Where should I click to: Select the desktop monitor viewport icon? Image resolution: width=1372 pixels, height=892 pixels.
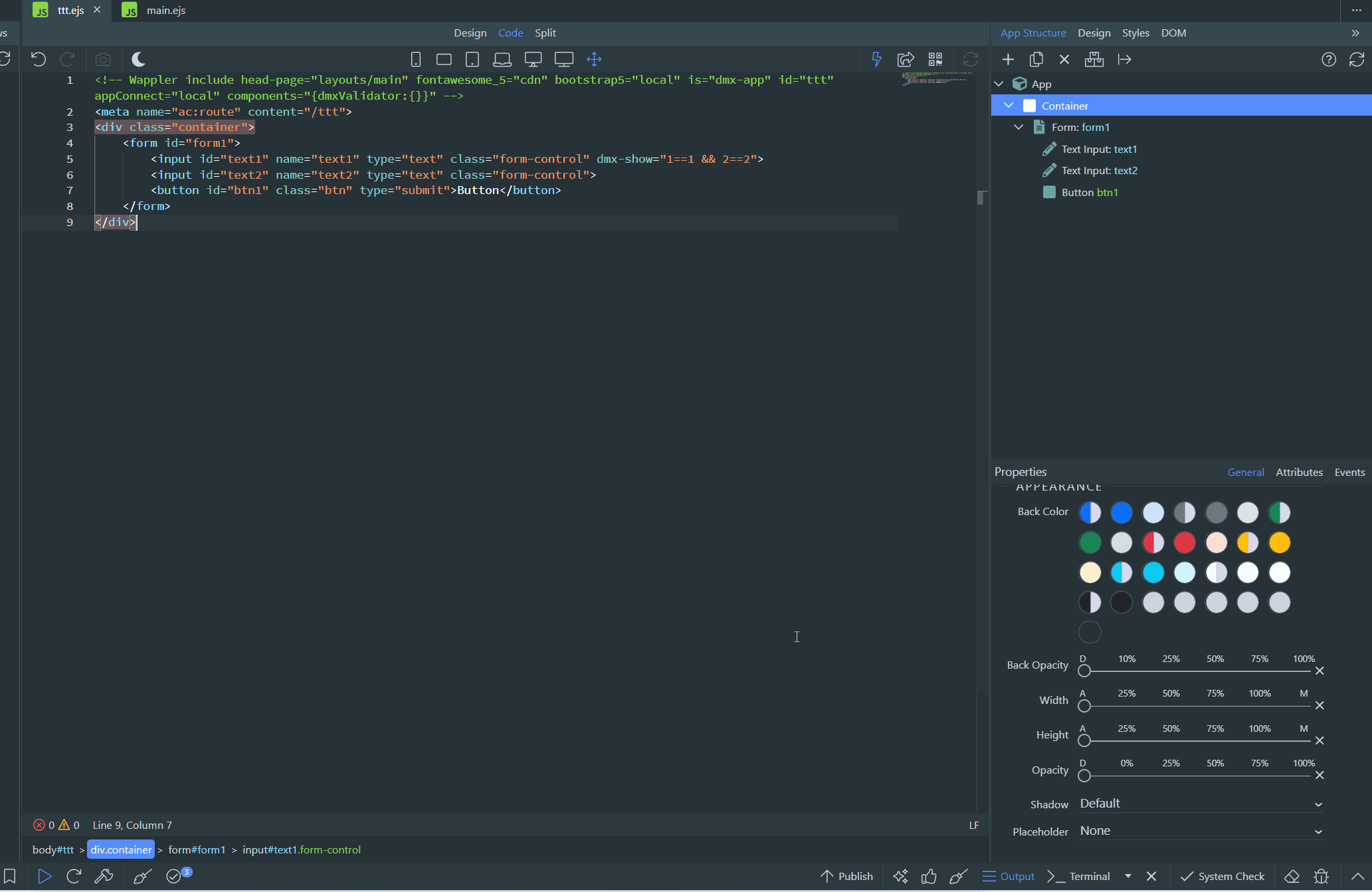pyautogui.click(x=533, y=59)
